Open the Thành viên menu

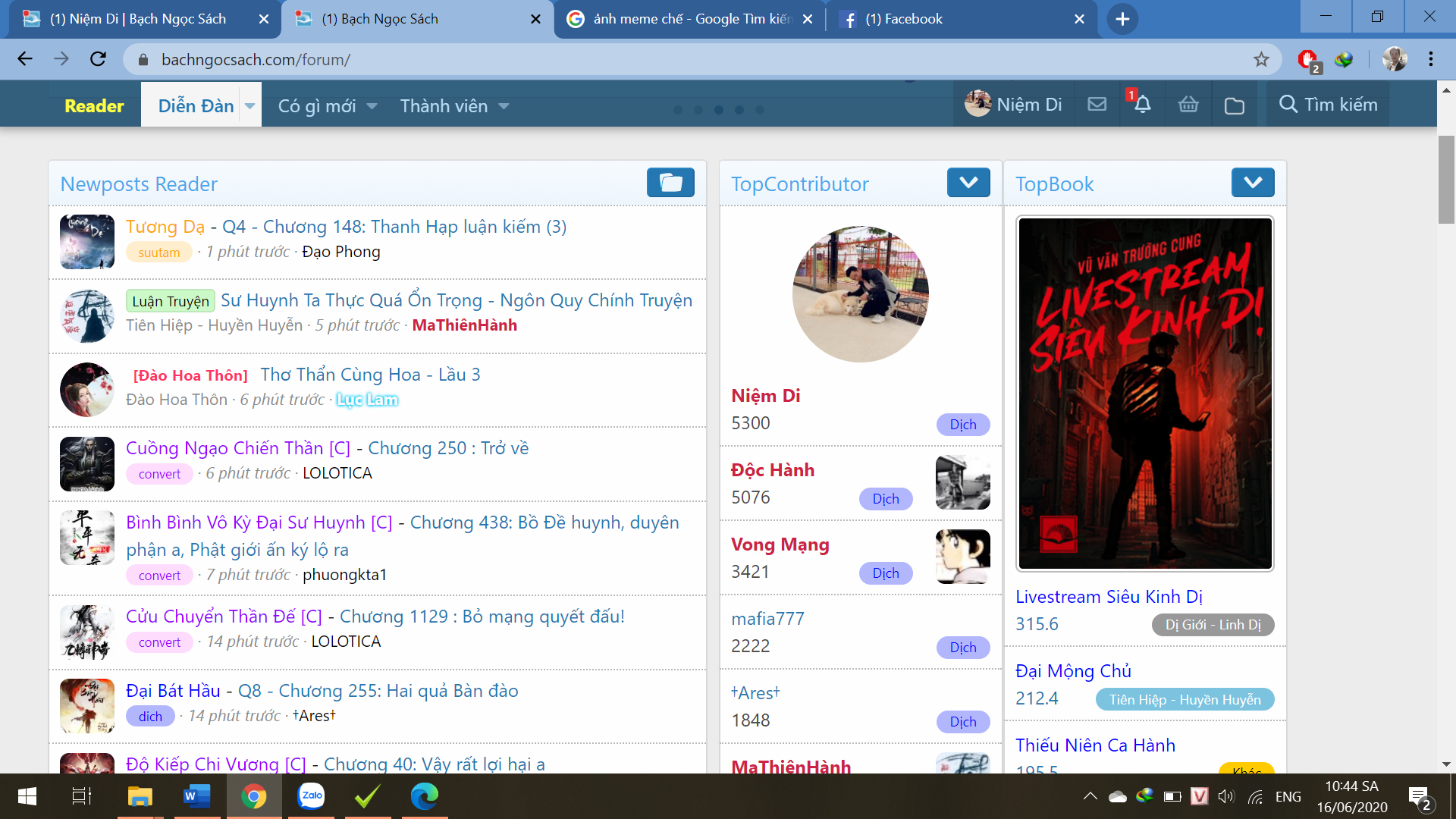point(454,106)
